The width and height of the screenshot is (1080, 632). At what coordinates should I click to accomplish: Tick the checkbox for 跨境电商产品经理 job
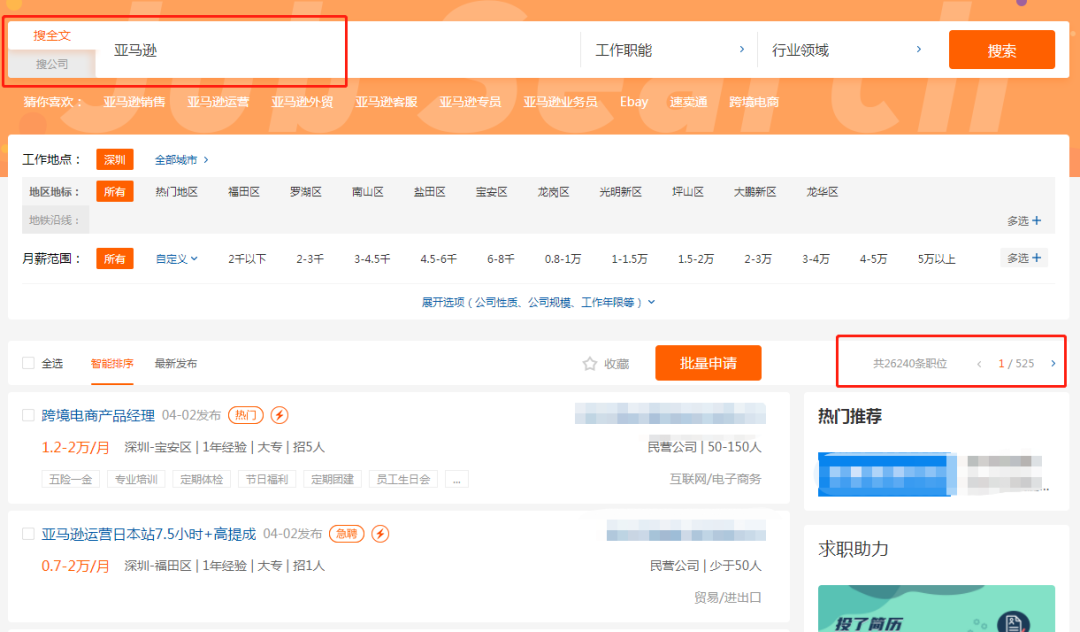click(28, 415)
